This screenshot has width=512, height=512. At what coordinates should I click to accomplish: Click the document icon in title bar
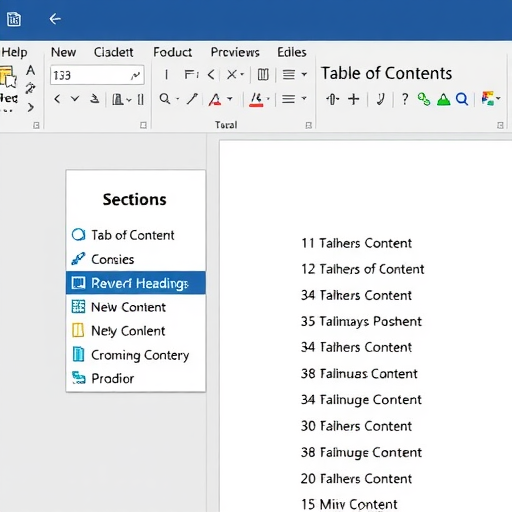(14, 19)
